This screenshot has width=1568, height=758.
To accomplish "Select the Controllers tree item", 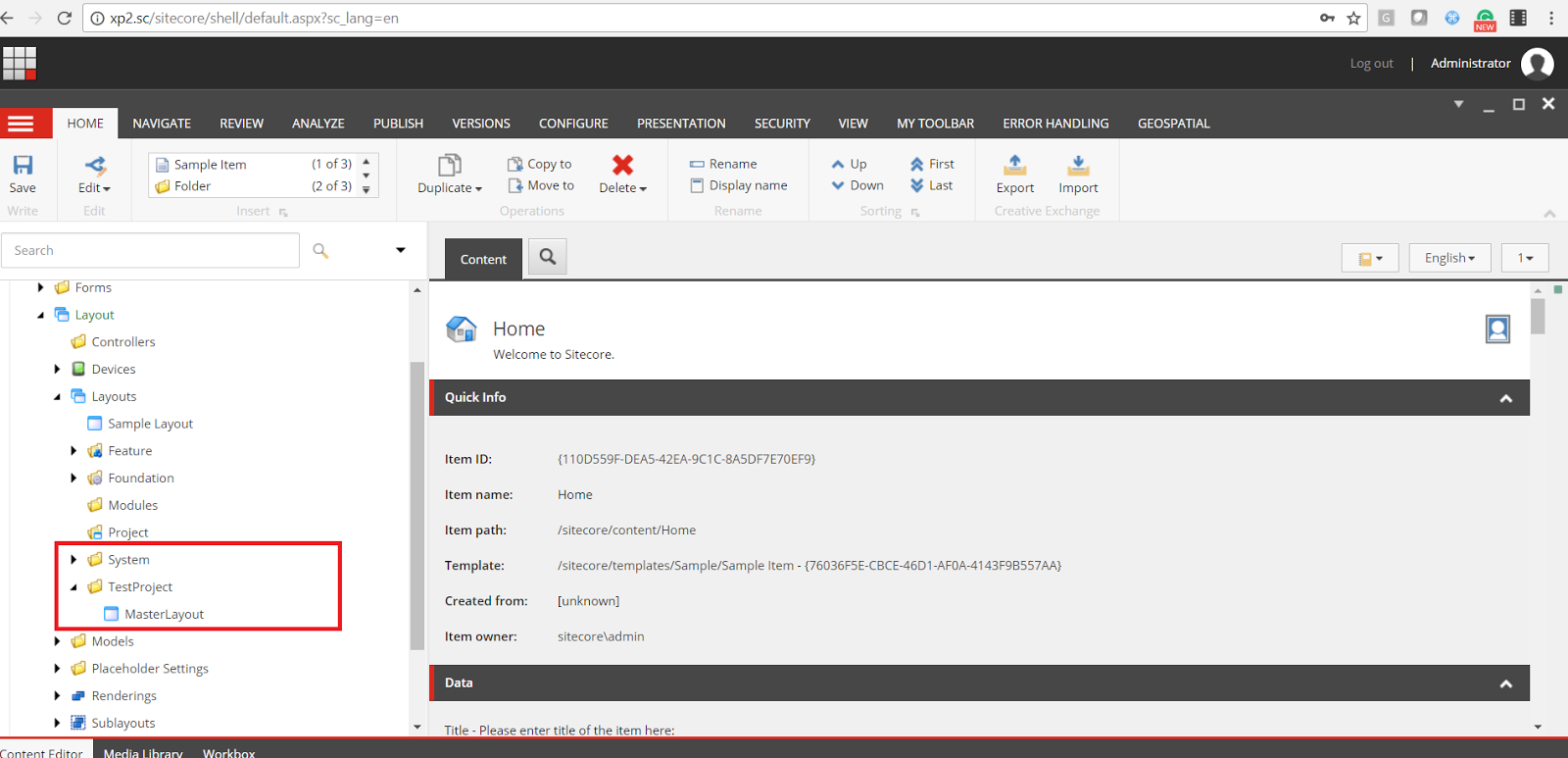I will 122,342.
